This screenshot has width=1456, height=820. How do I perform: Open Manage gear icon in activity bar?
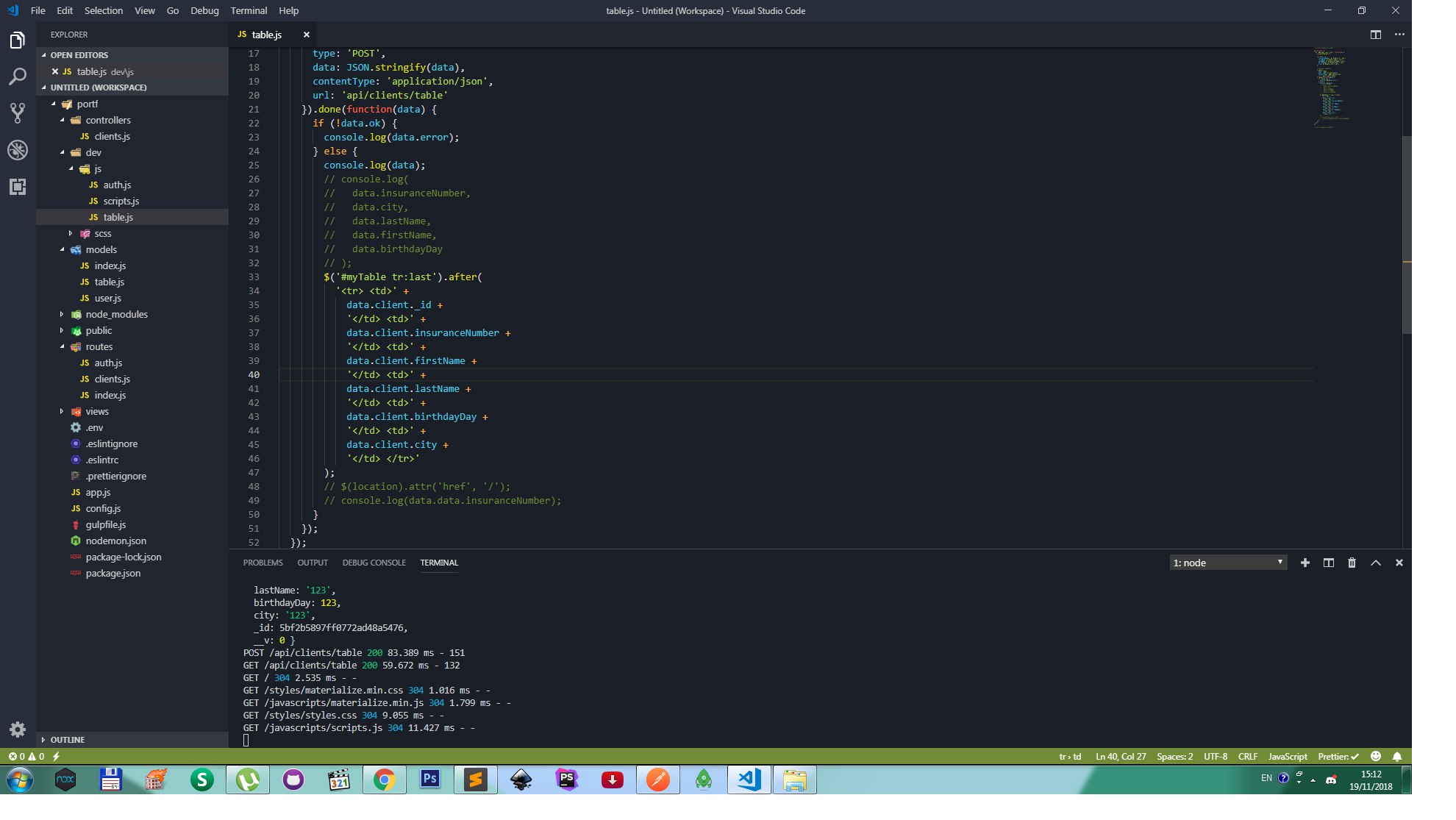[18, 729]
